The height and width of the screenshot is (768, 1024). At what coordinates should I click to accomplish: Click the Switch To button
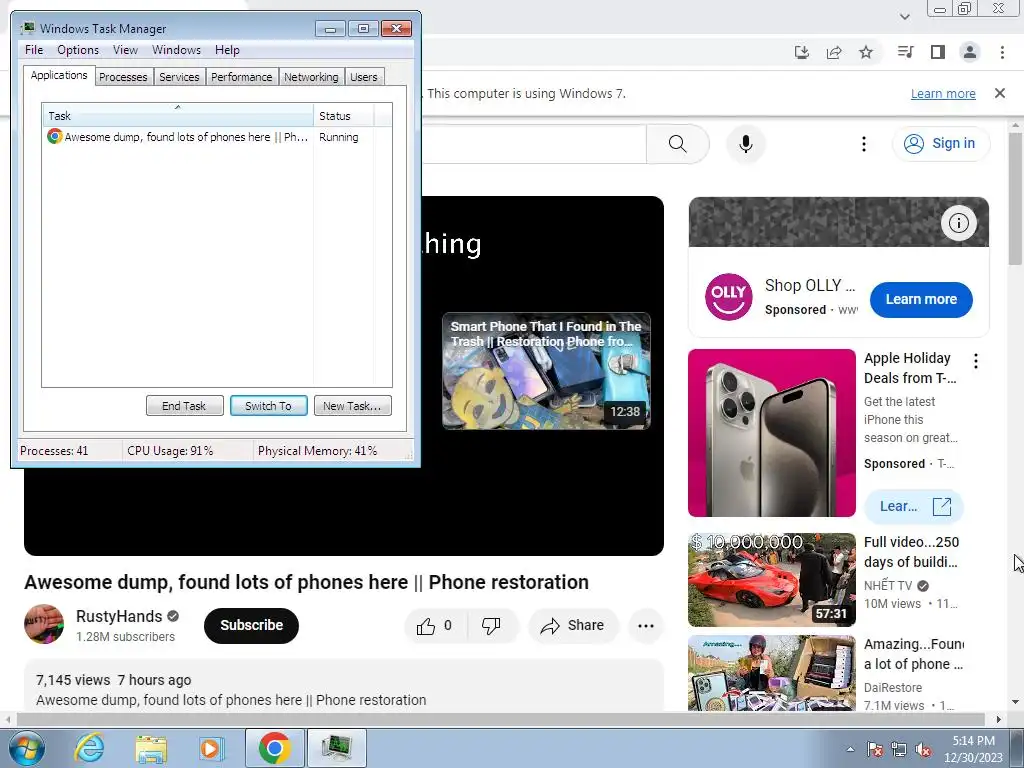click(x=268, y=406)
